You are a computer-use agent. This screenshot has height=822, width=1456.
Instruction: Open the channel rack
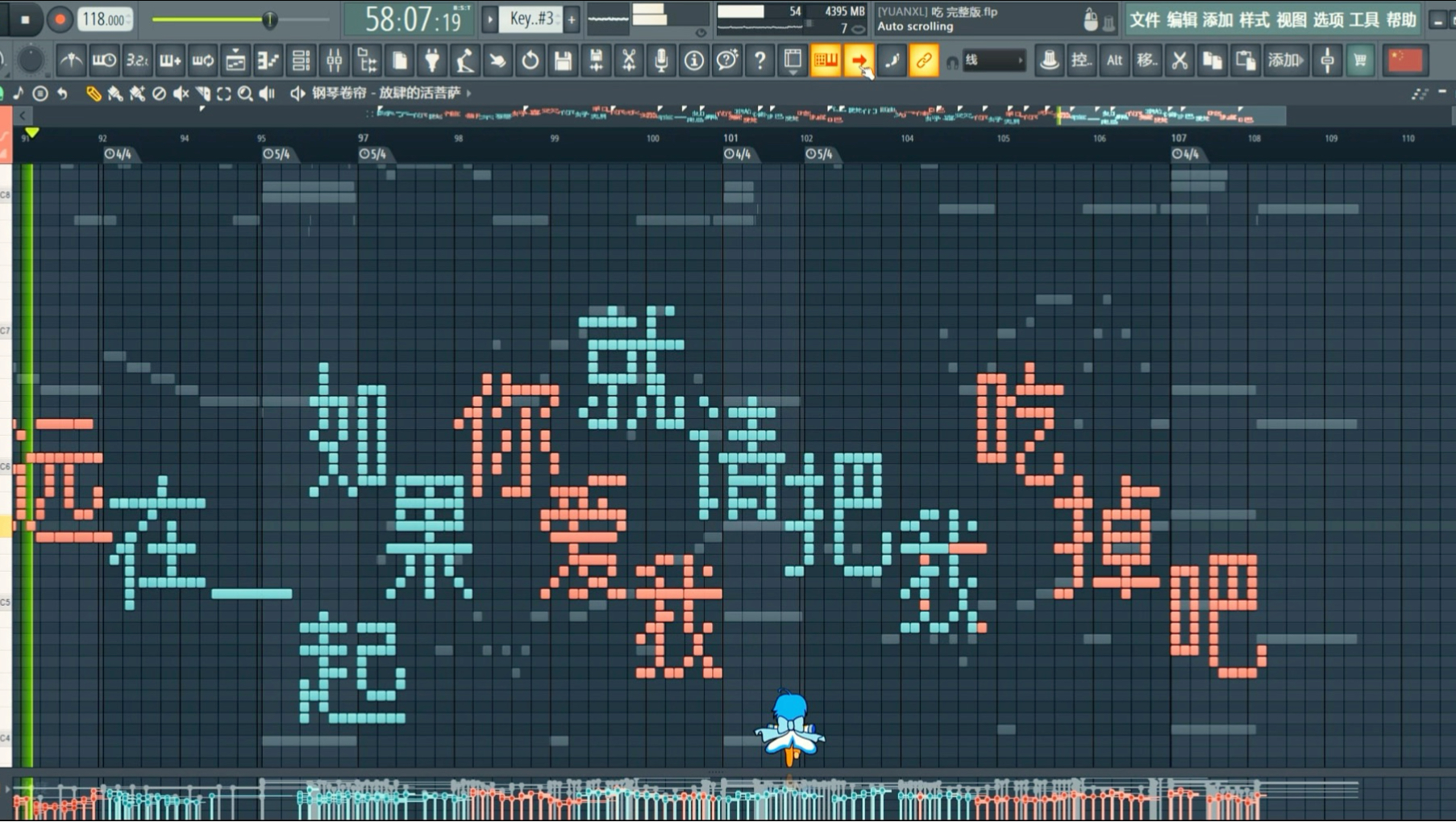[x=301, y=61]
